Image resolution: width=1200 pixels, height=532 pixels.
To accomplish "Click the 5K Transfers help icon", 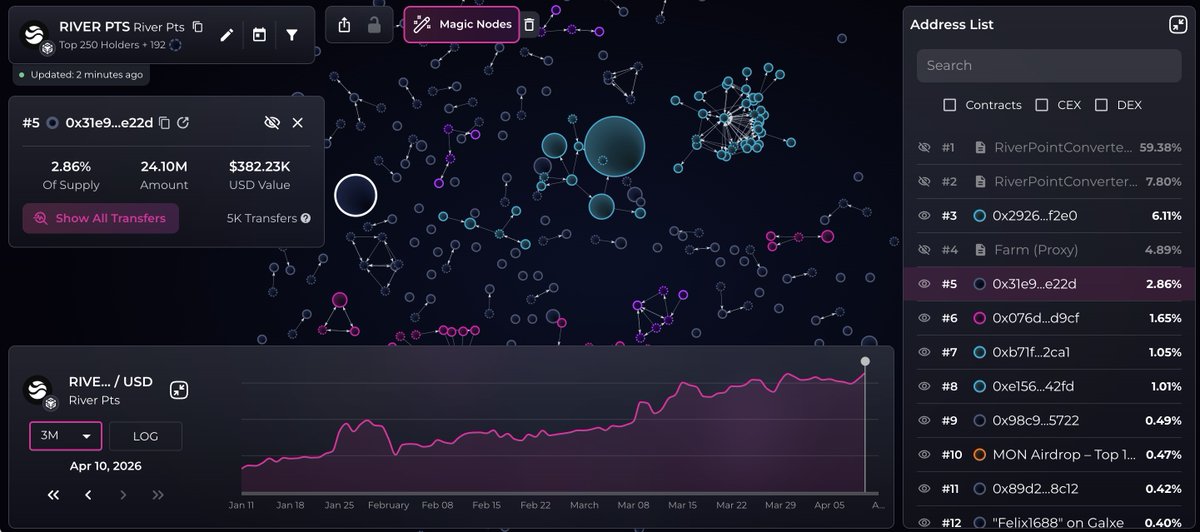I will [x=305, y=218].
